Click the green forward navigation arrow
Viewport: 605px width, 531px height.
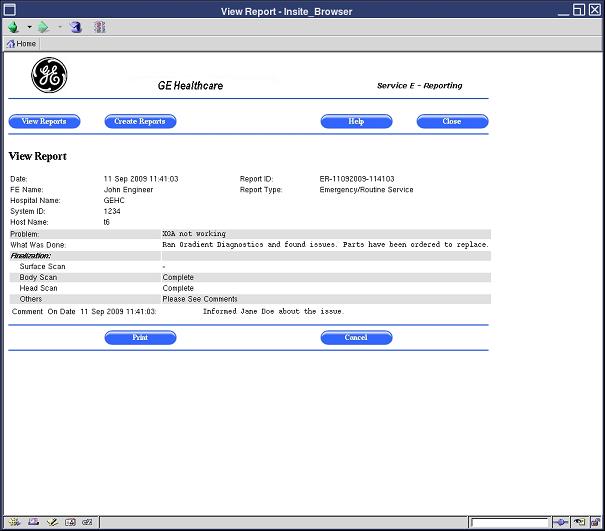43,27
